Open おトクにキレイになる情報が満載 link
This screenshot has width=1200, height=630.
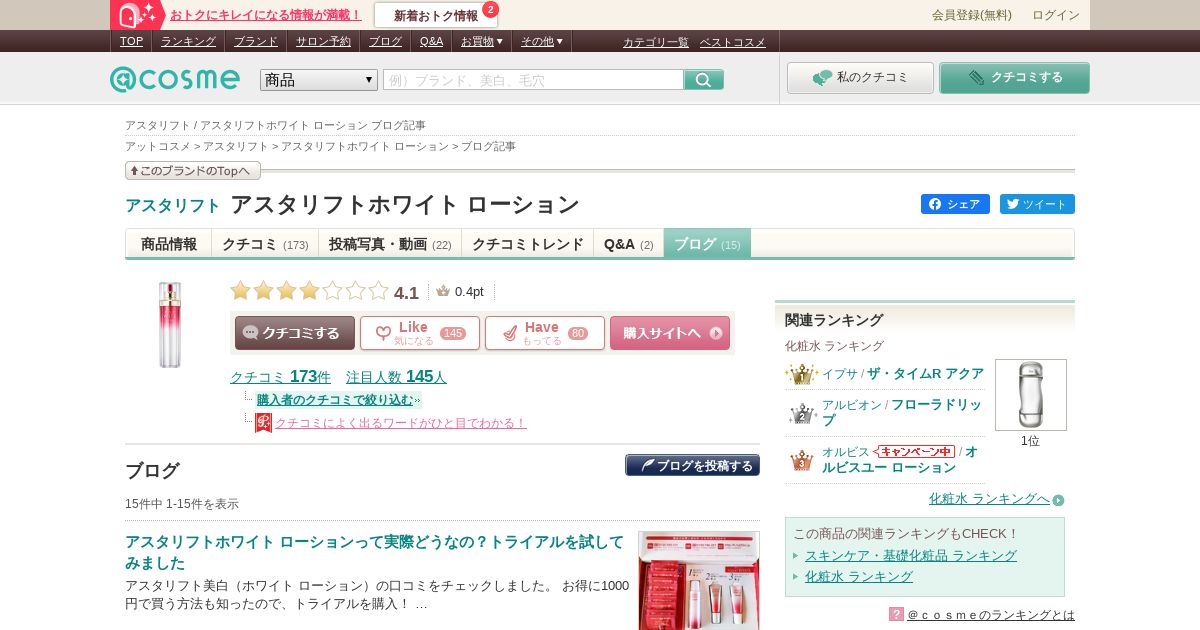(x=266, y=15)
